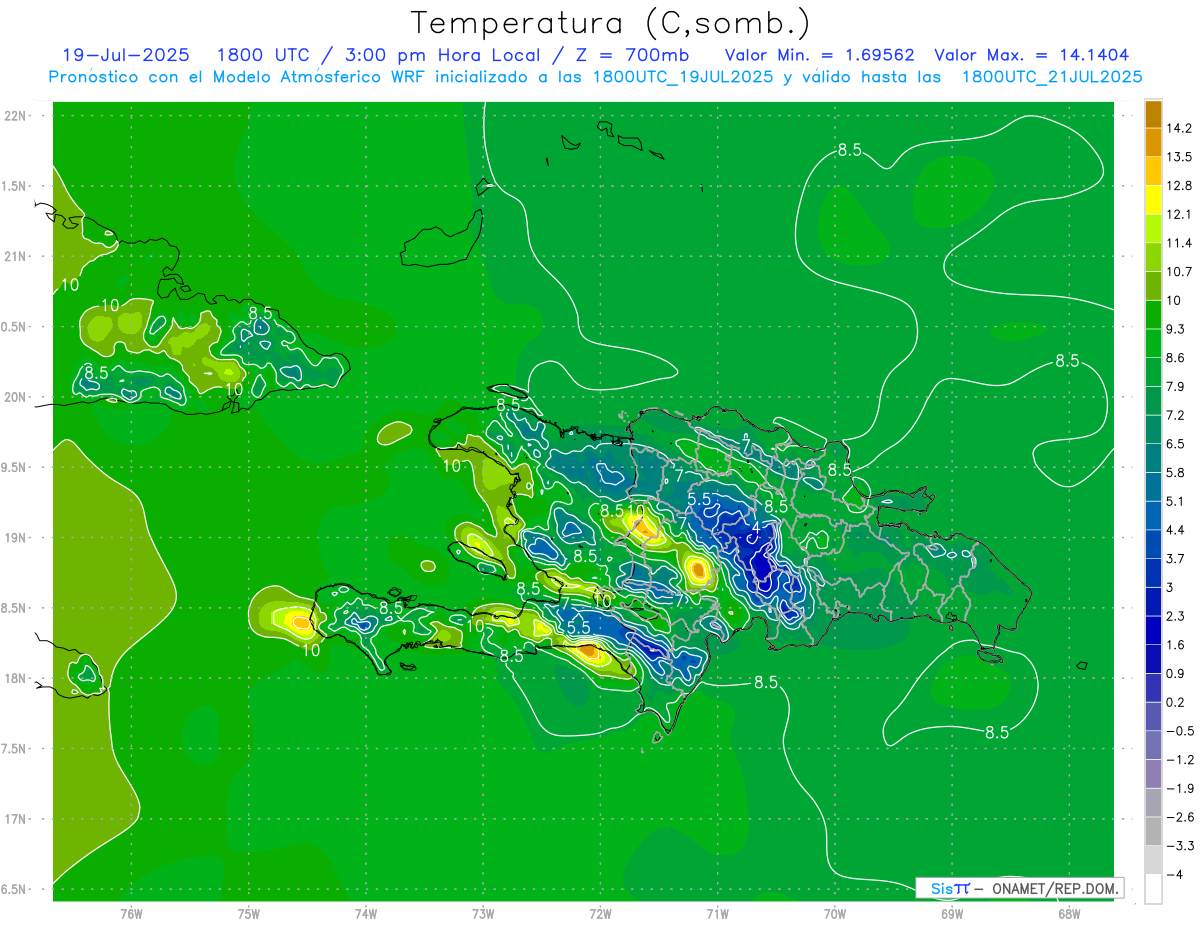Click the '72W' longitude axis label

click(600, 913)
